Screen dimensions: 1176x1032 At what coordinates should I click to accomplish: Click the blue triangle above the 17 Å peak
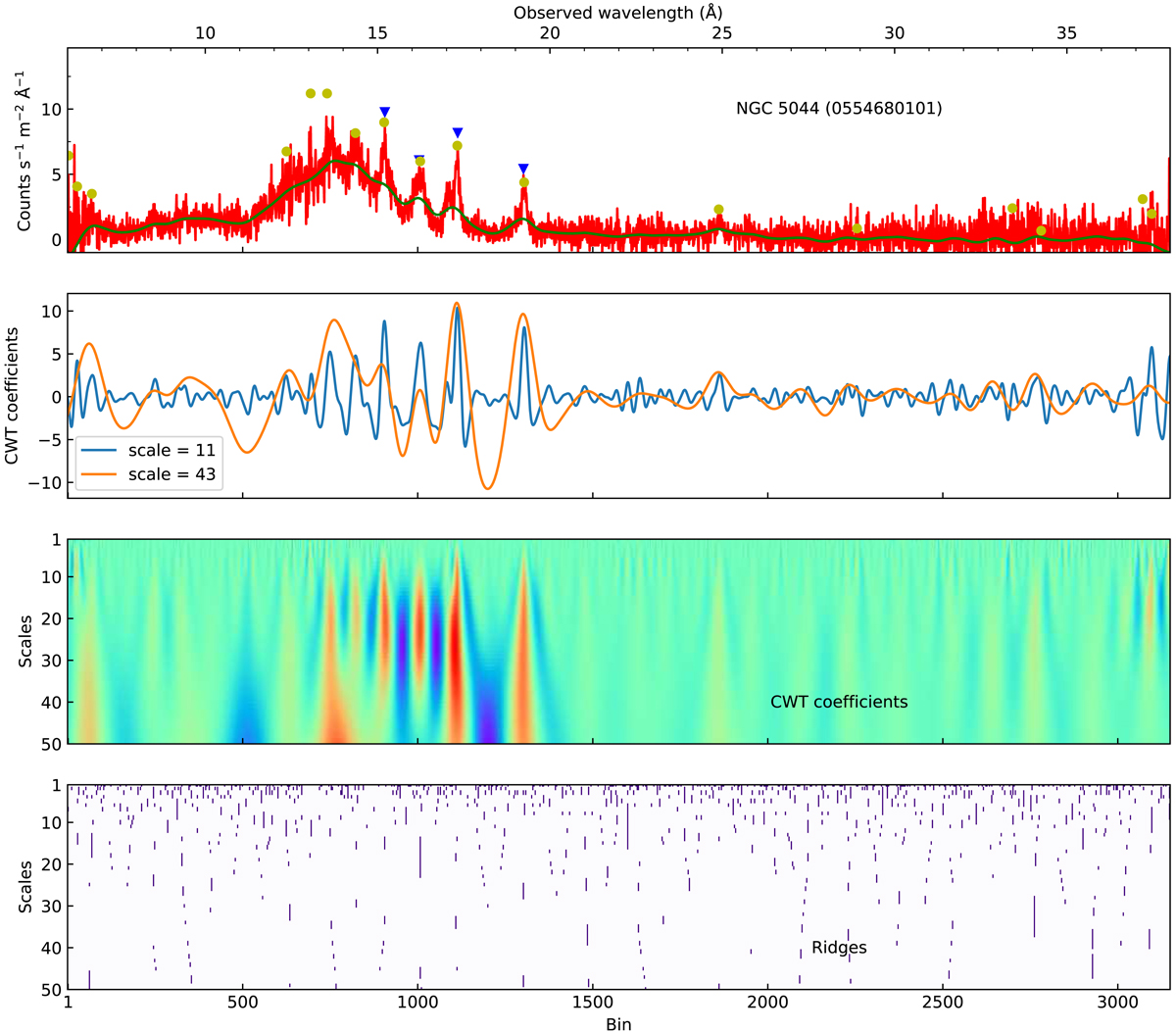(457, 132)
